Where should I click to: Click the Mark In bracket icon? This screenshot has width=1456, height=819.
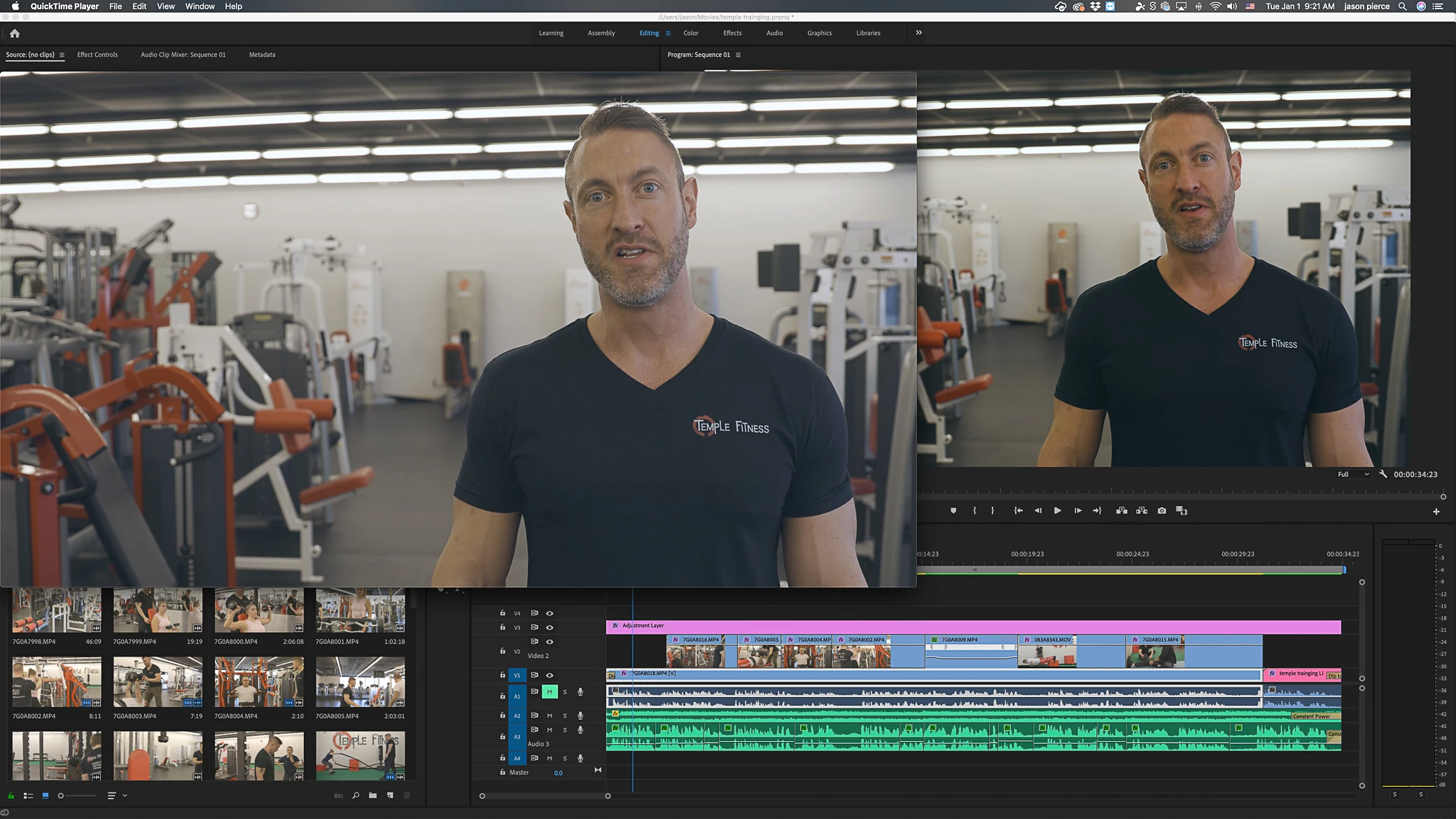(974, 511)
